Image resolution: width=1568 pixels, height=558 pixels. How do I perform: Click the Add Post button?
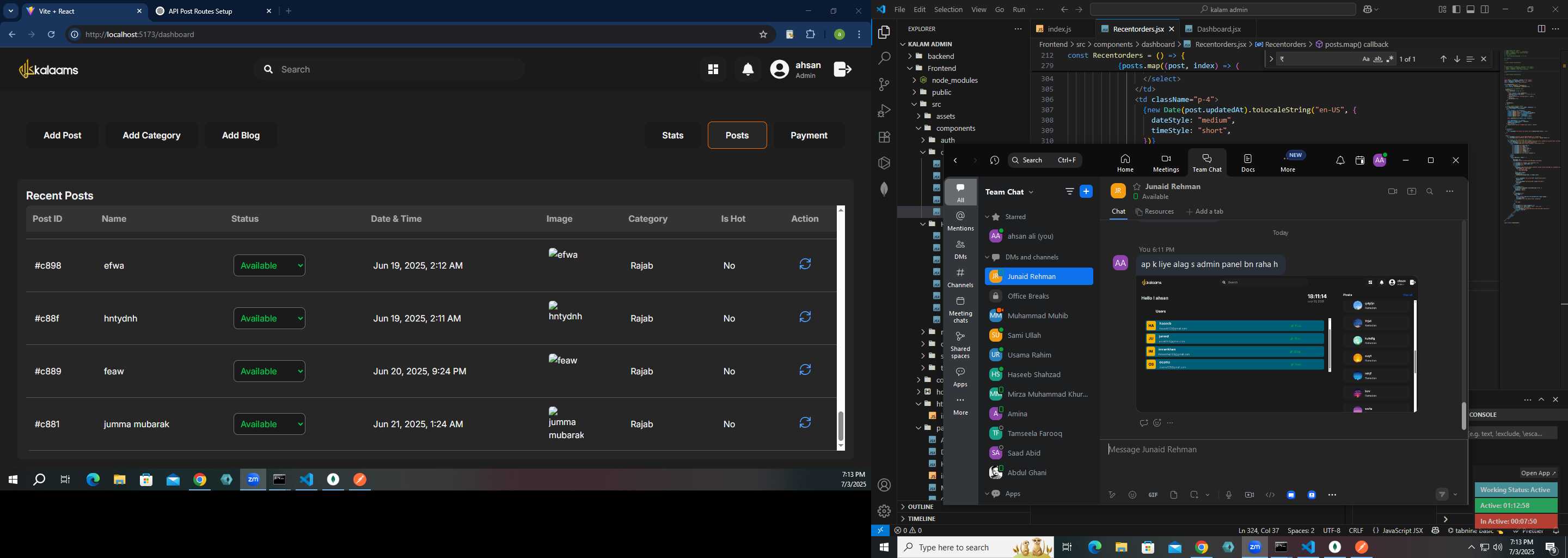pos(63,135)
